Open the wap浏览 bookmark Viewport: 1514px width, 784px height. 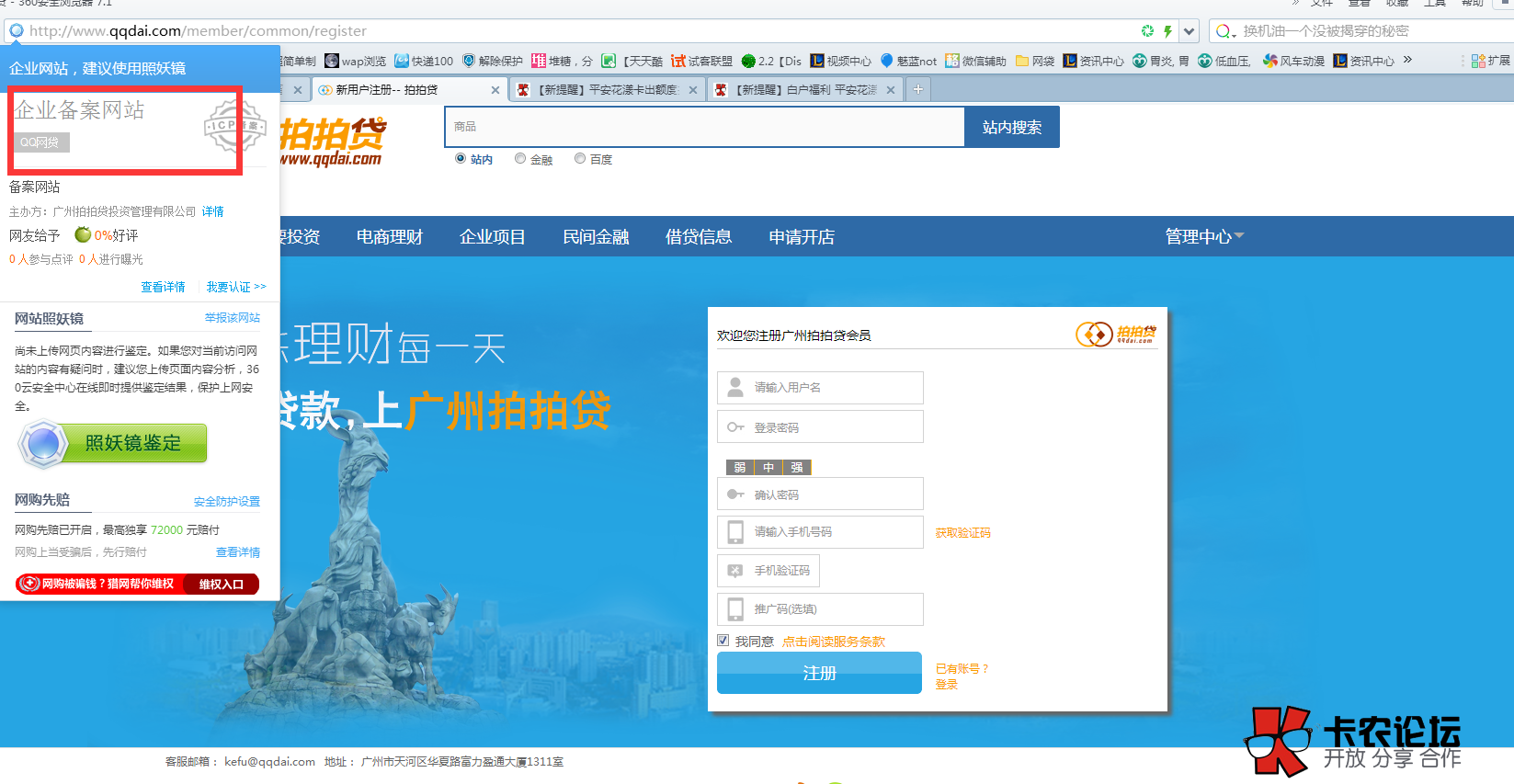click(x=356, y=61)
